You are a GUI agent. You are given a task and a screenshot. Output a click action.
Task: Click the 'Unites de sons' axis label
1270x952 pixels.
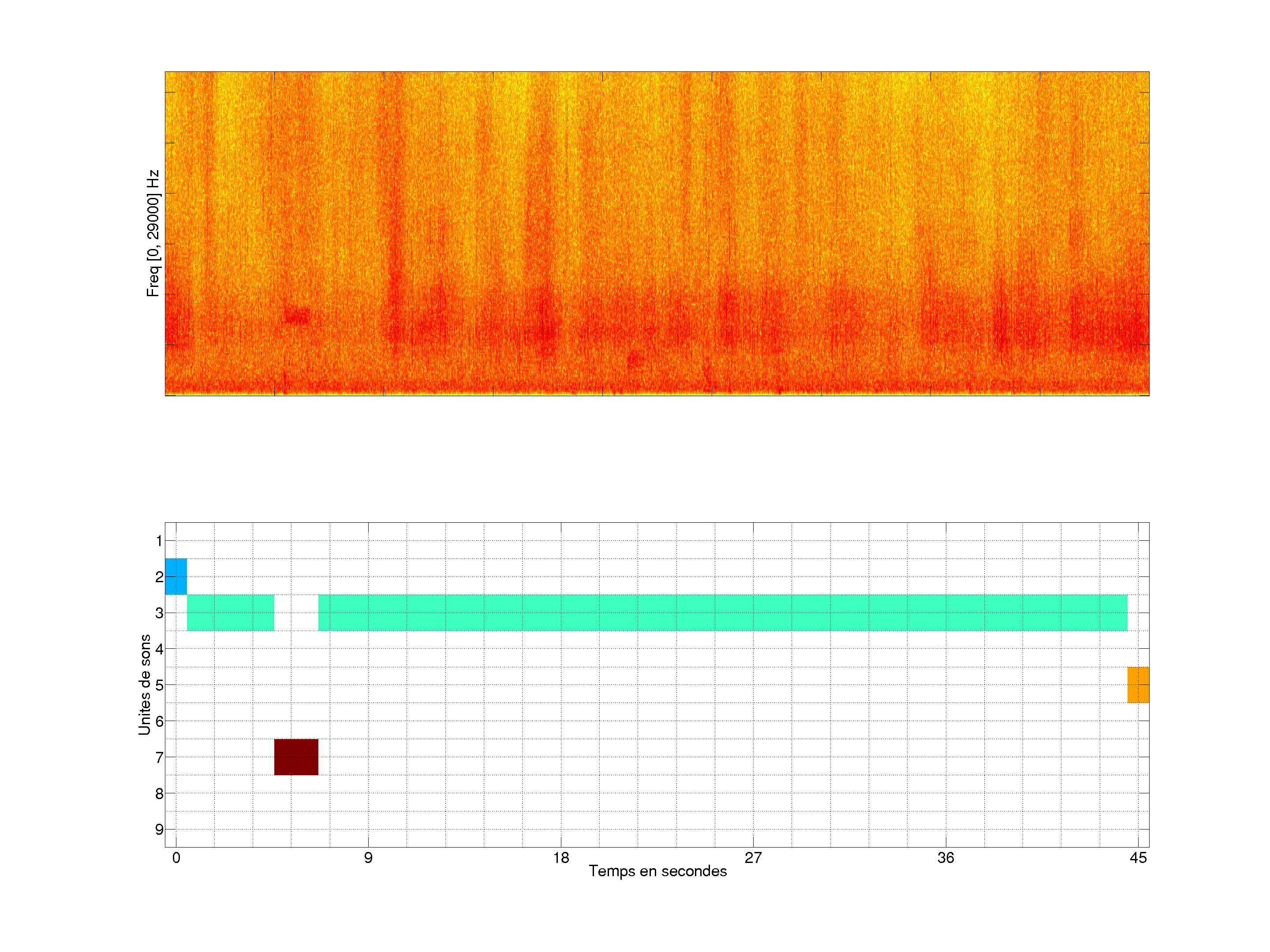click(144, 684)
